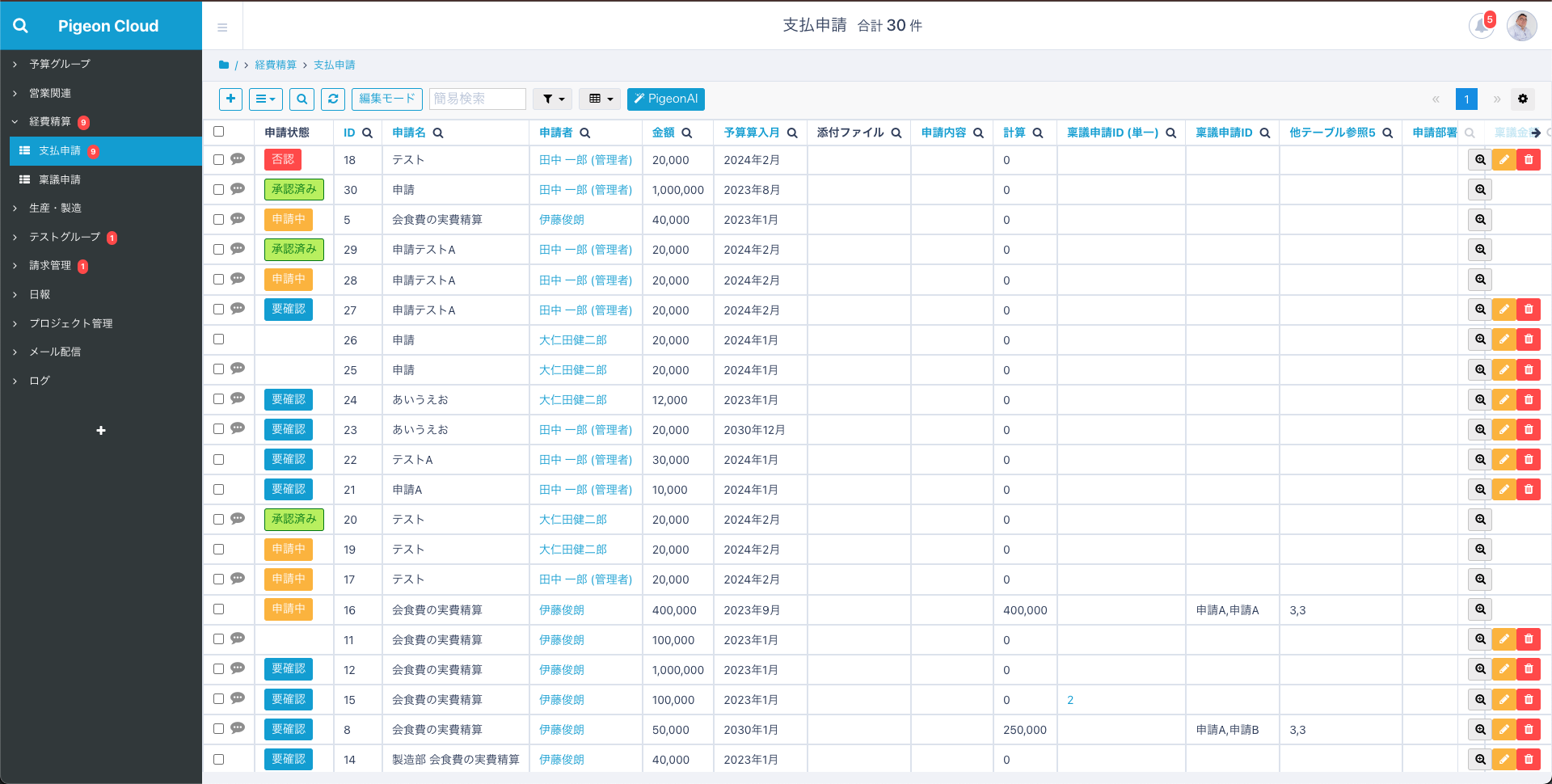Click the delete trash icon for ID 18
Image resolution: width=1552 pixels, height=784 pixels.
pyautogui.click(x=1529, y=160)
